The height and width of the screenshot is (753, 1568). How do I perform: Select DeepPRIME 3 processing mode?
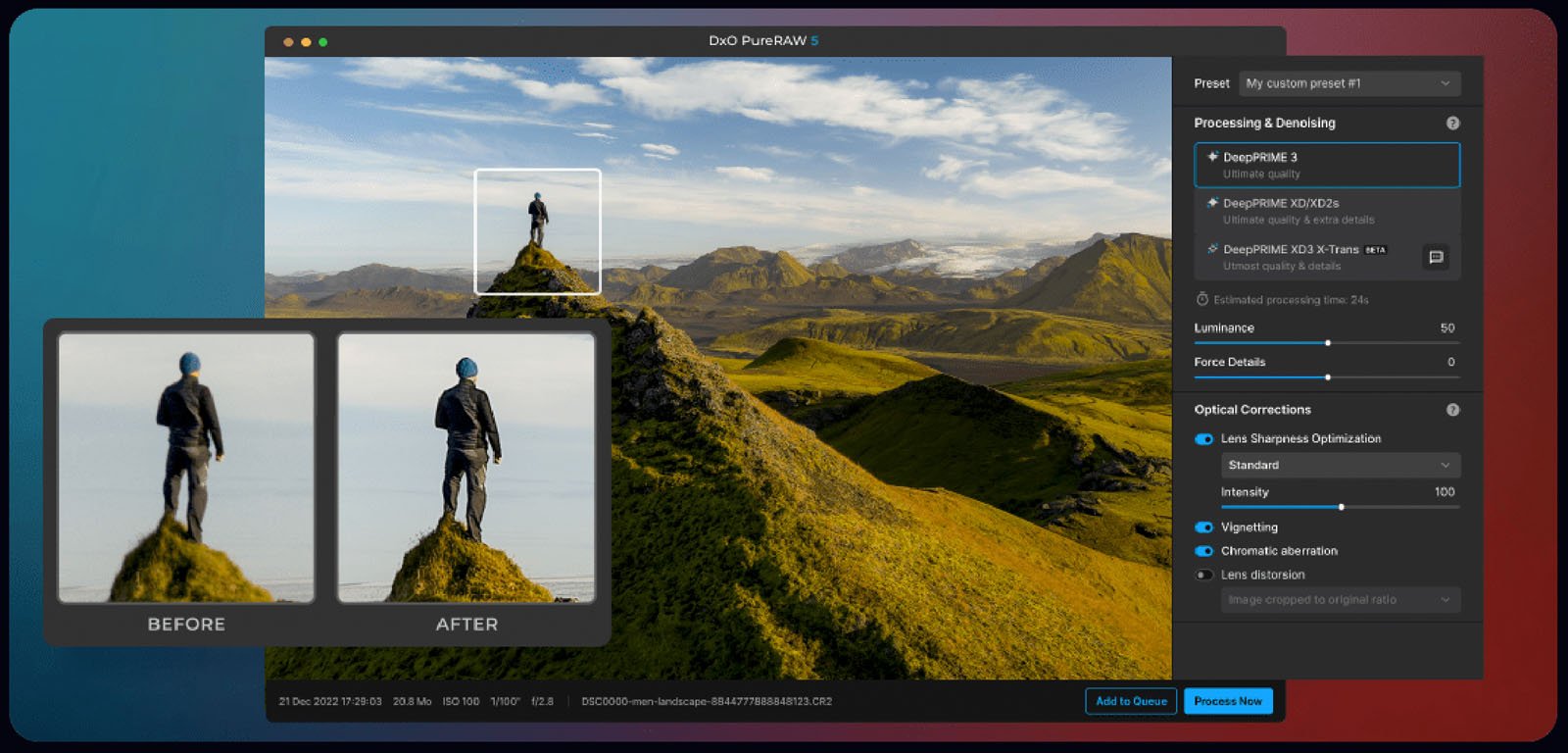pos(1327,165)
